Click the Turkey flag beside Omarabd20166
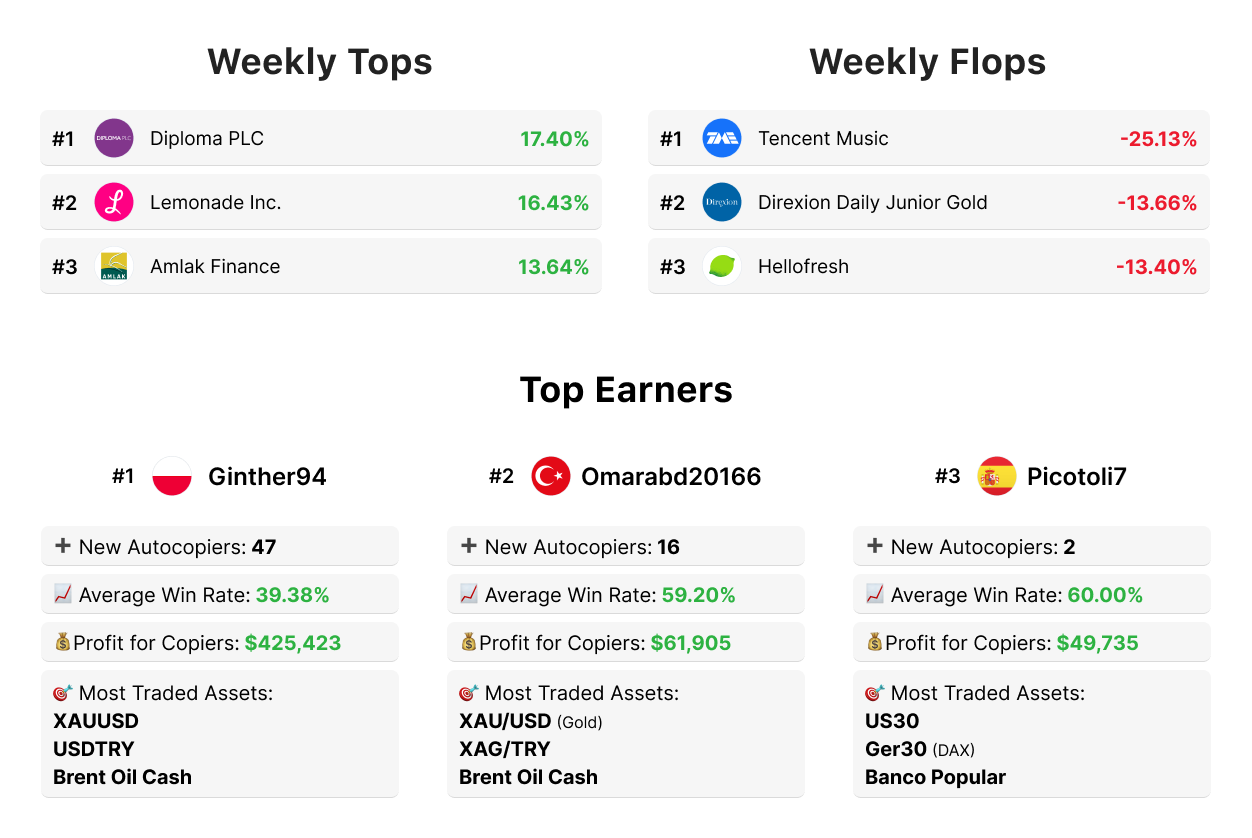Image resolution: width=1252 pixels, height=838 pixels. tap(551, 476)
